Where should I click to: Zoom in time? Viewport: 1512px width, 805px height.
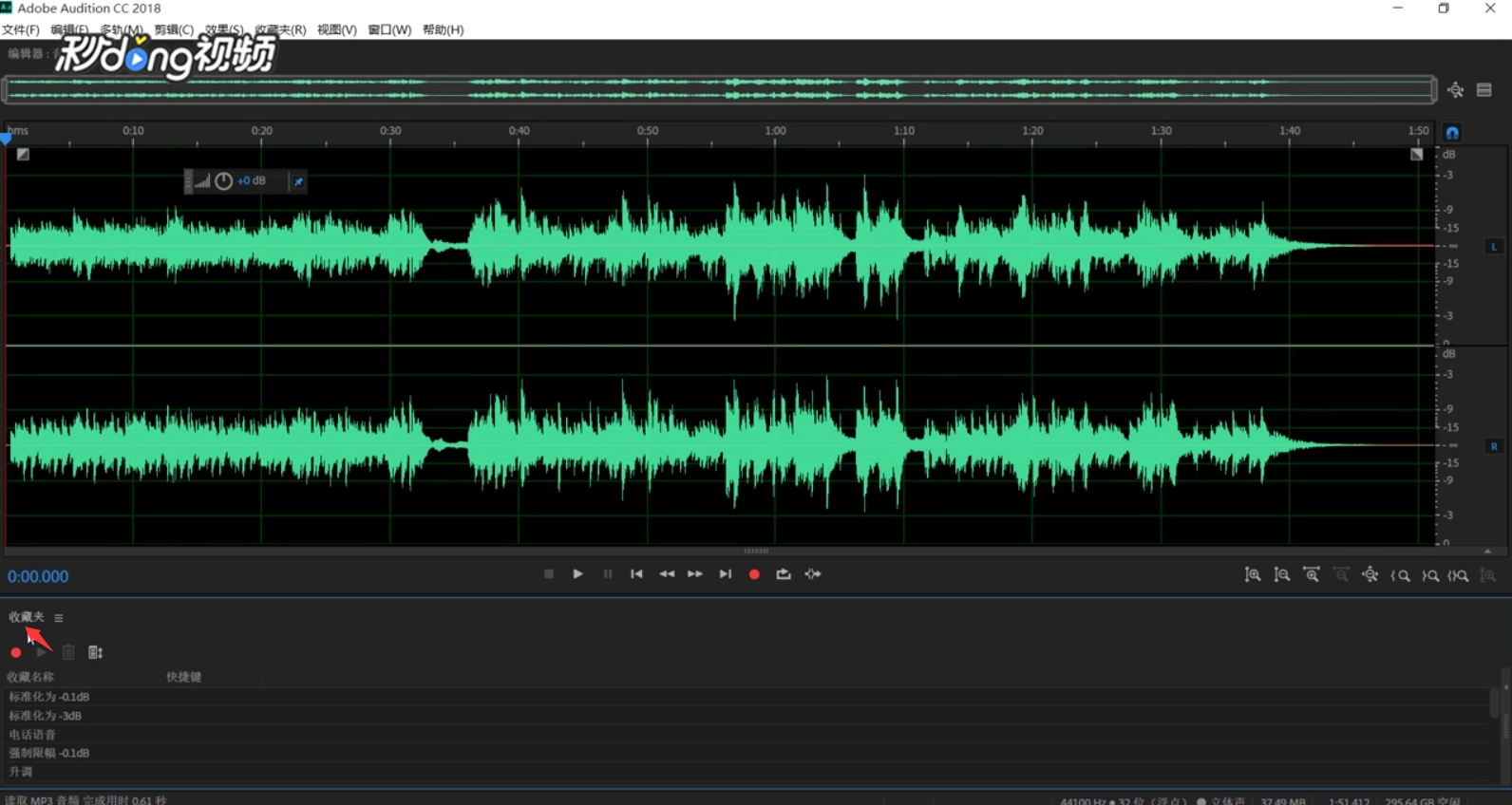pyautogui.click(x=1312, y=575)
